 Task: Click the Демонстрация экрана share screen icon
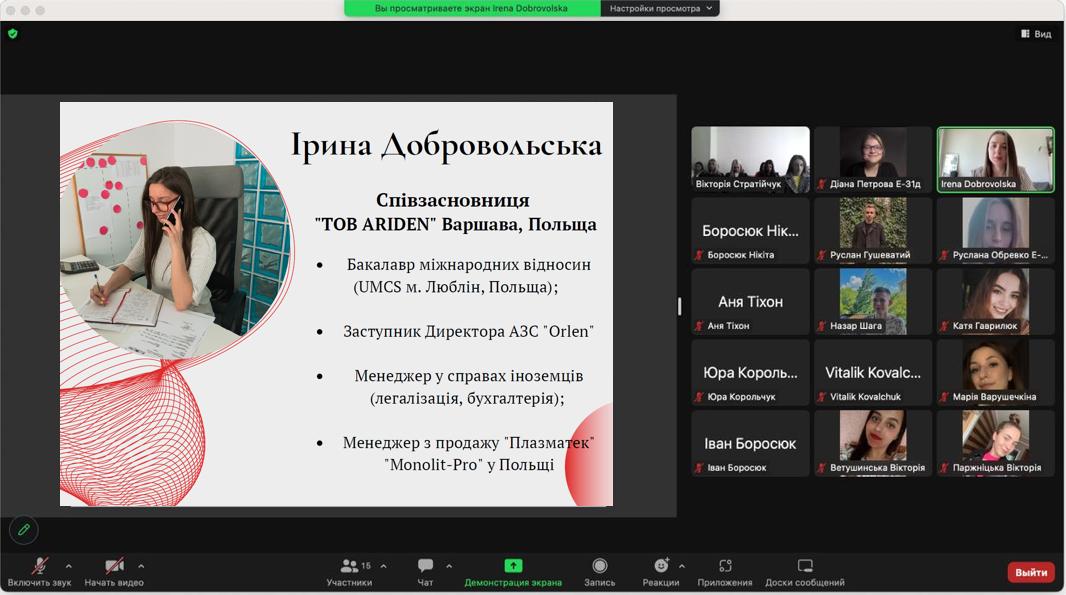pos(513,566)
